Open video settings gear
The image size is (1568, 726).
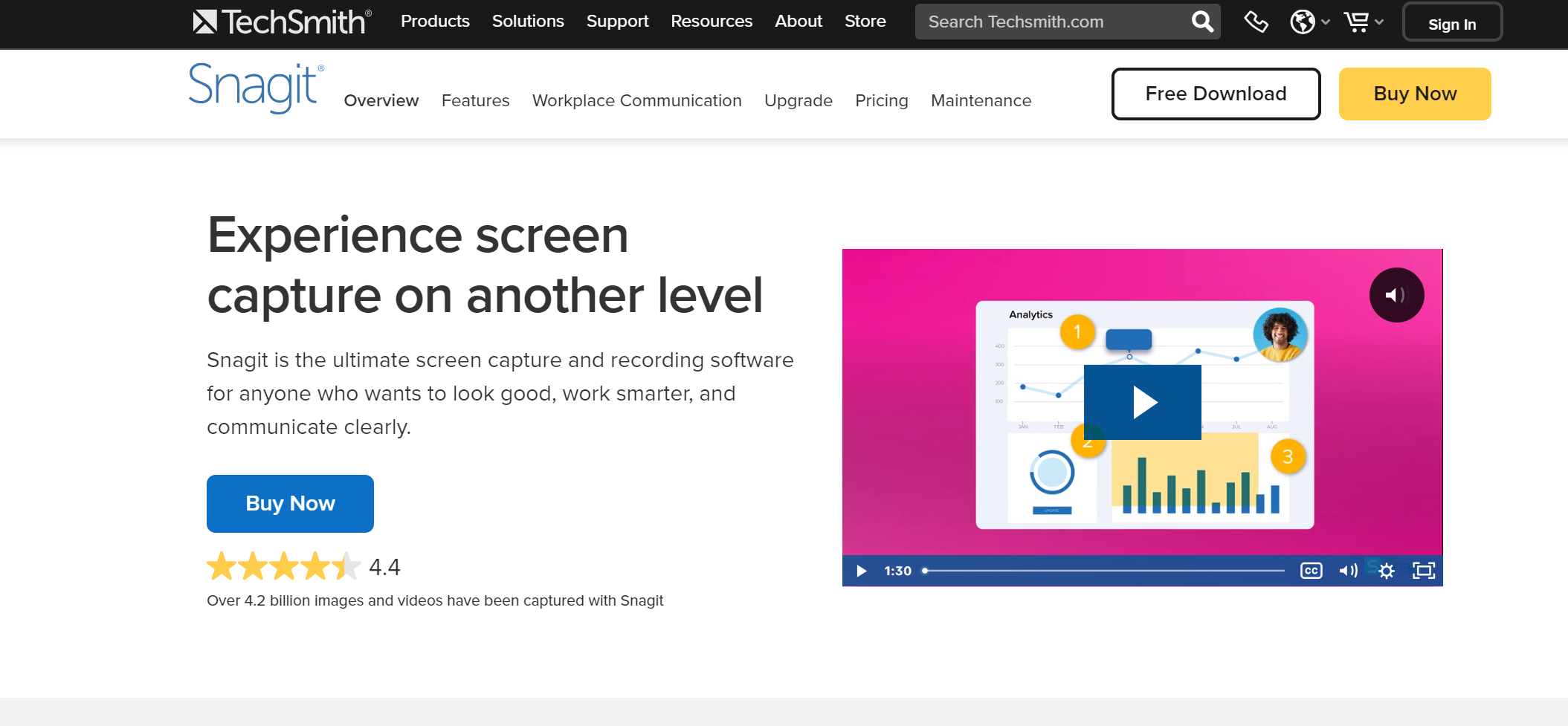[x=1387, y=571]
